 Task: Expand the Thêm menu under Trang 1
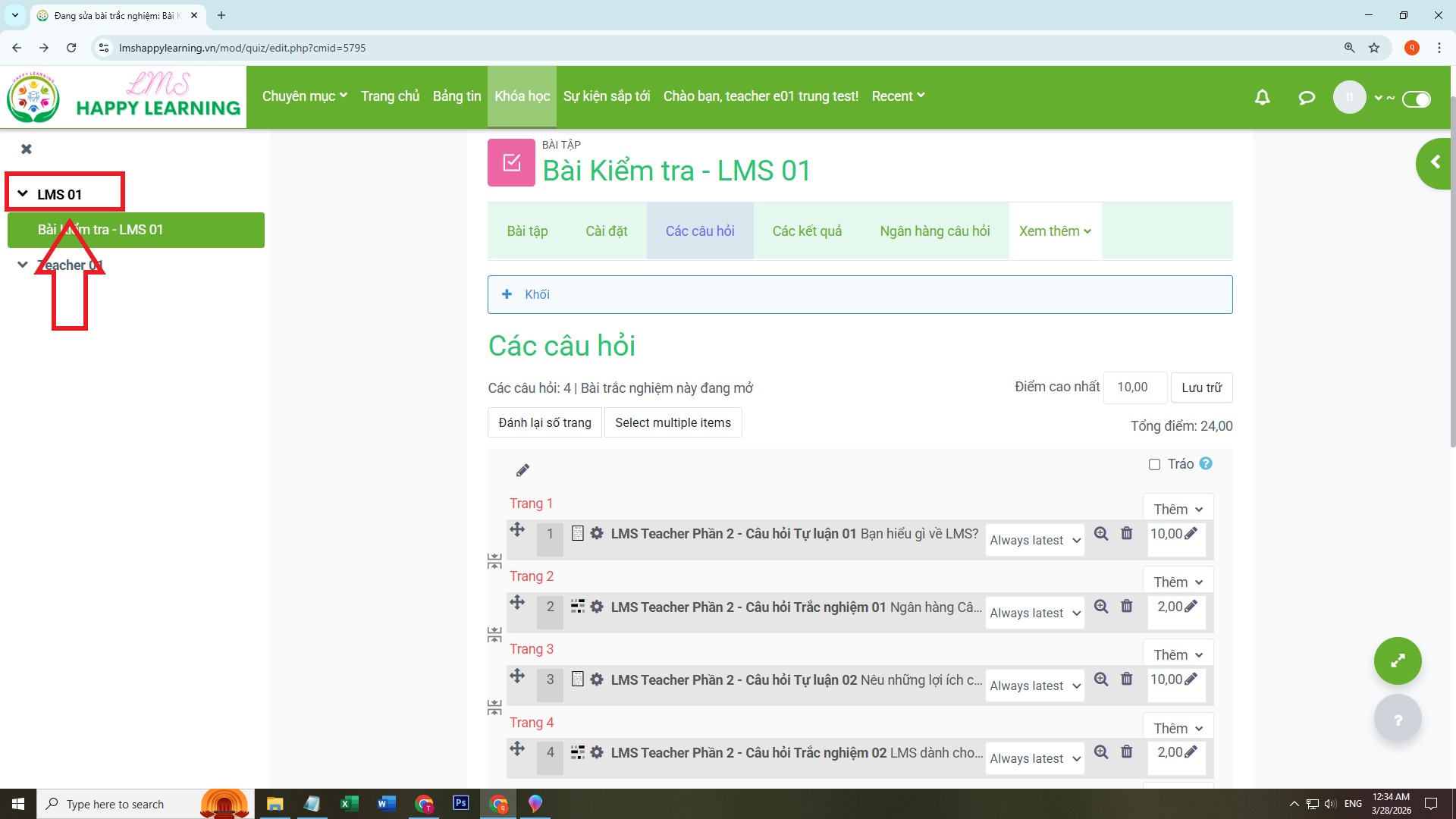pos(1178,510)
